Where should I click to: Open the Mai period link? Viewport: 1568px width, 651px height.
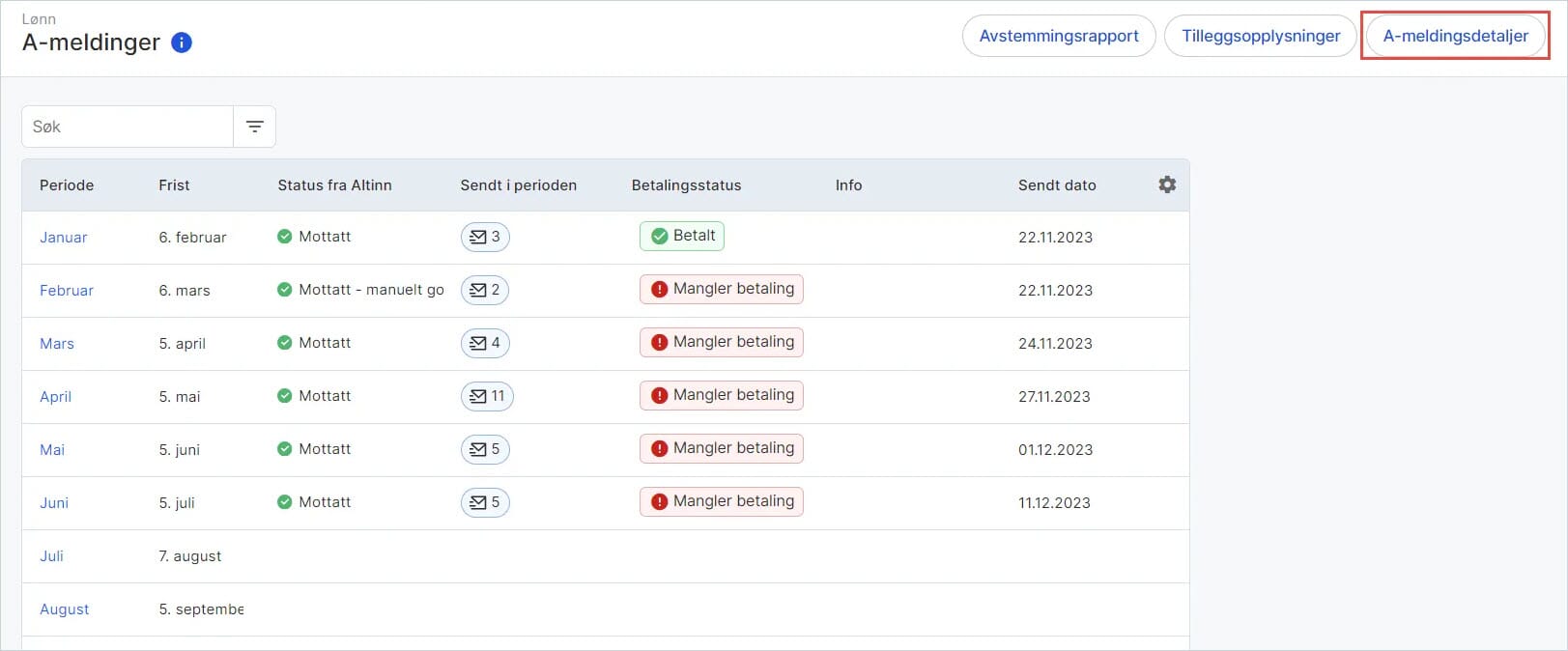[52, 450]
